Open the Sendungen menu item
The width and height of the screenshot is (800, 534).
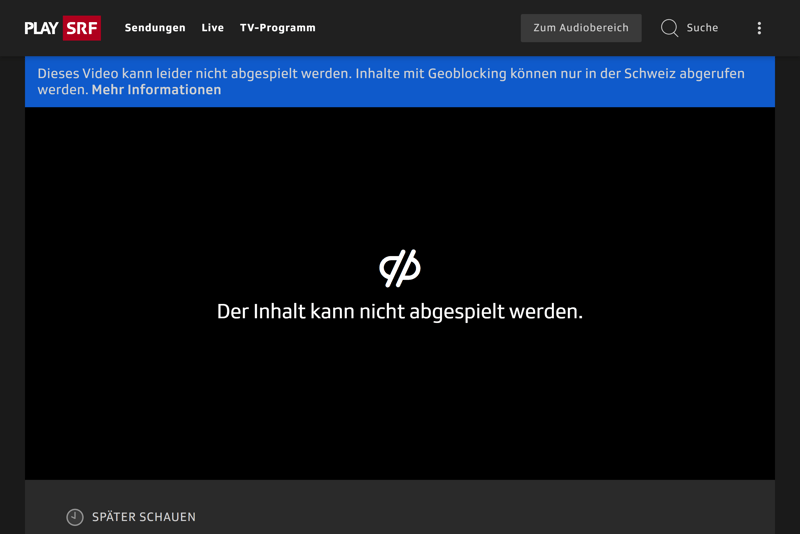155,28
